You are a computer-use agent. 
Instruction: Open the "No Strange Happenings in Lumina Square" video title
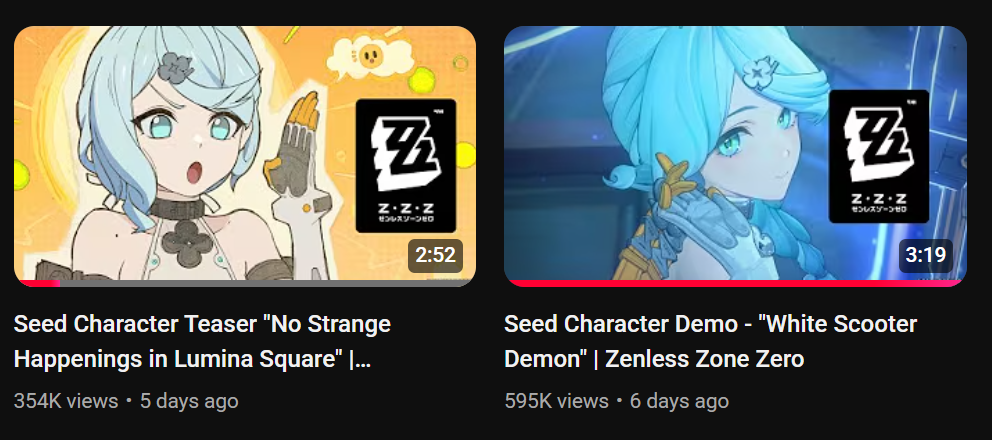(x=202, y=341)
